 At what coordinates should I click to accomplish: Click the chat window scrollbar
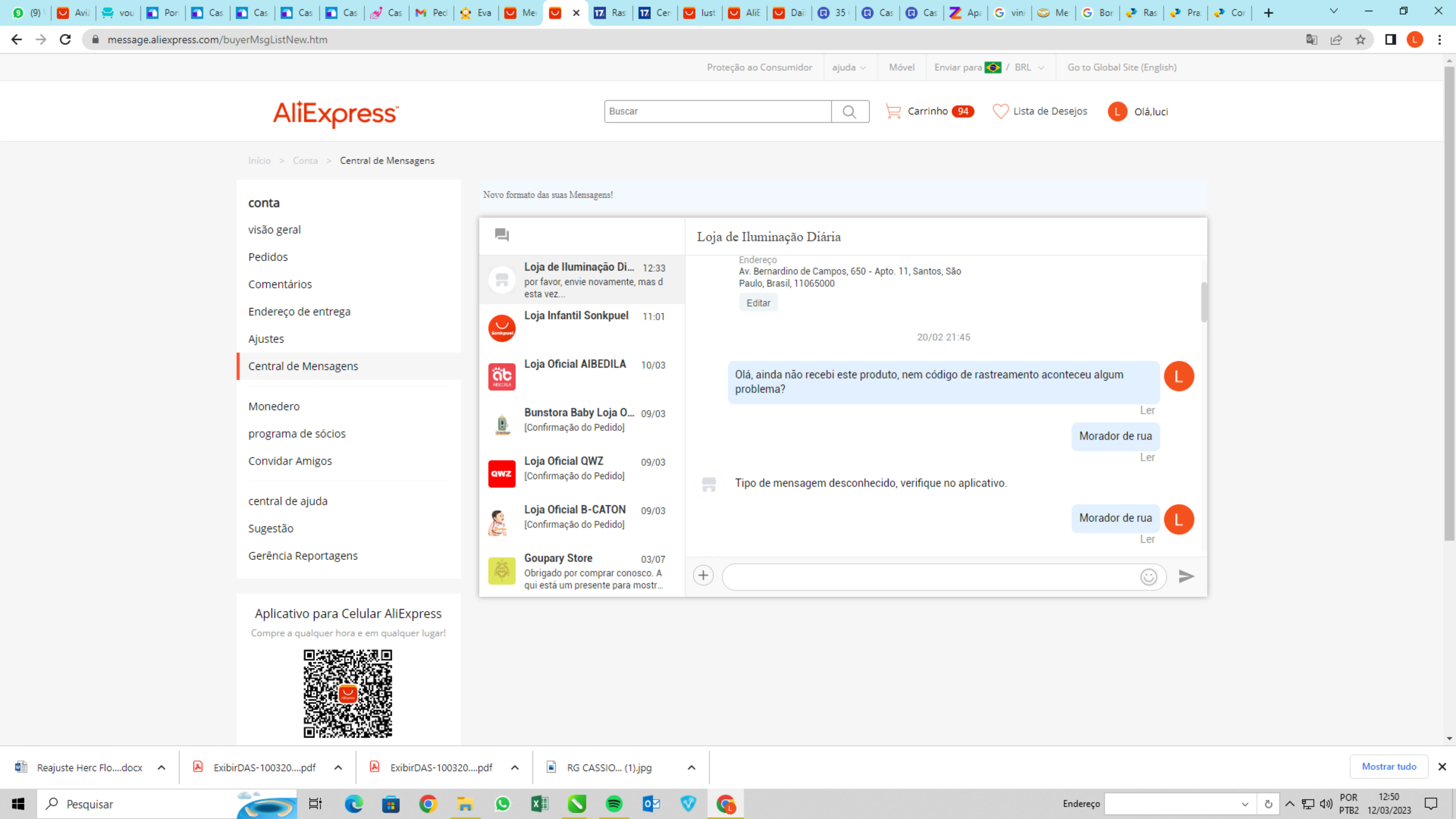1204,302
